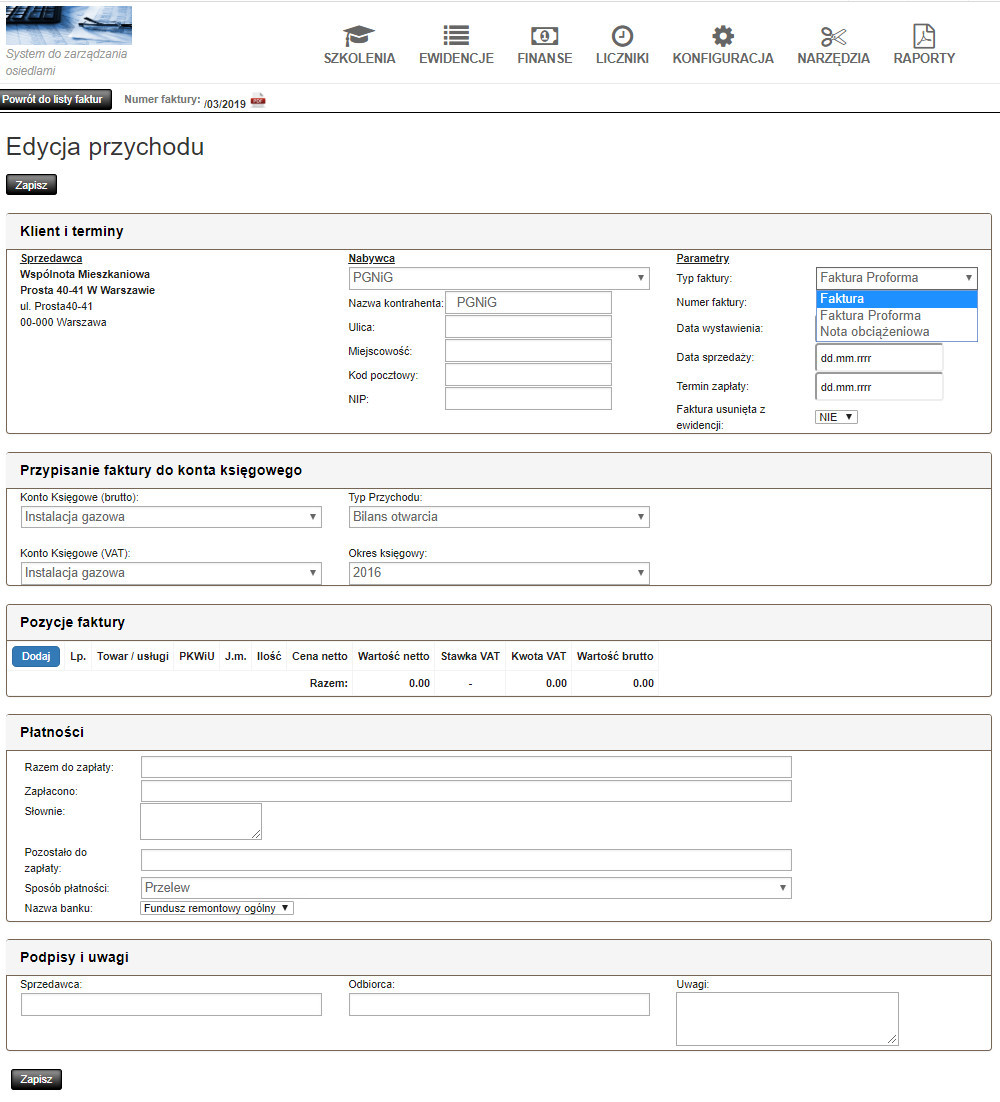
Task: Click the Ulica input field
Action: click(528, 327)
